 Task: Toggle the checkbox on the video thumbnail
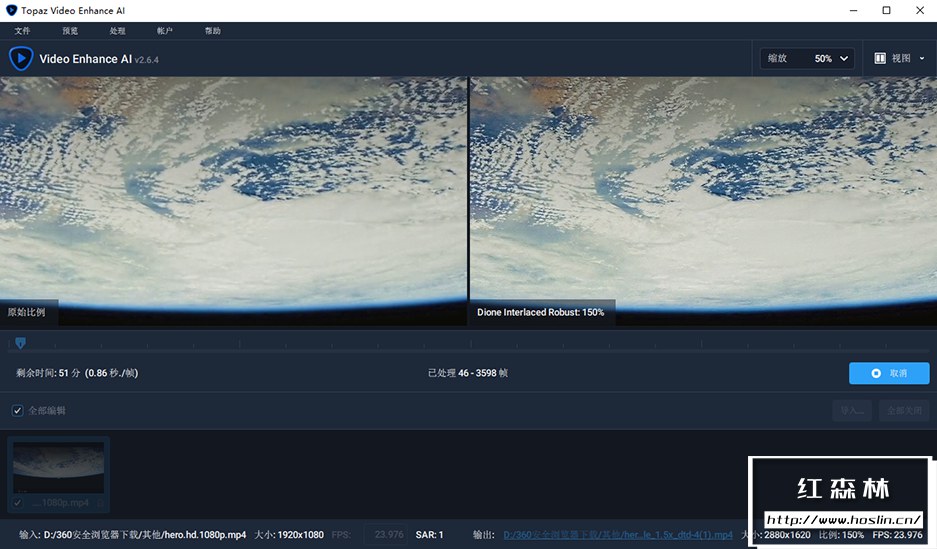[x=18, y=502]
